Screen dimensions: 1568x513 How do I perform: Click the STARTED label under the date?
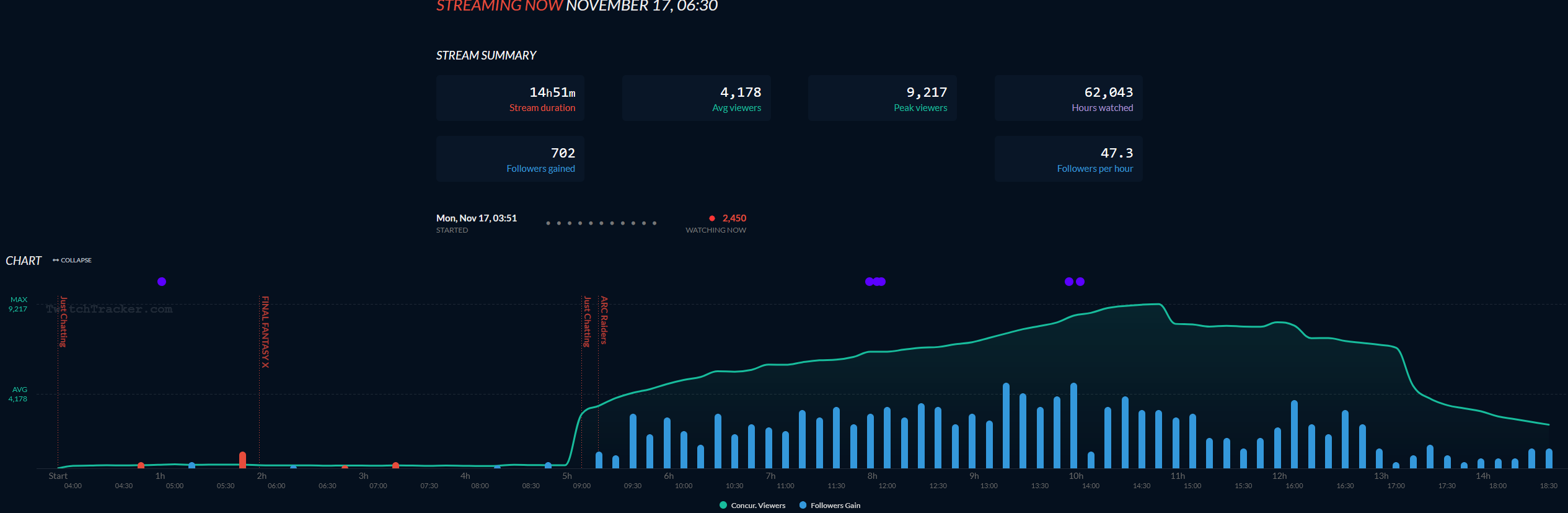pyautogui.click(x=452, y=230)
